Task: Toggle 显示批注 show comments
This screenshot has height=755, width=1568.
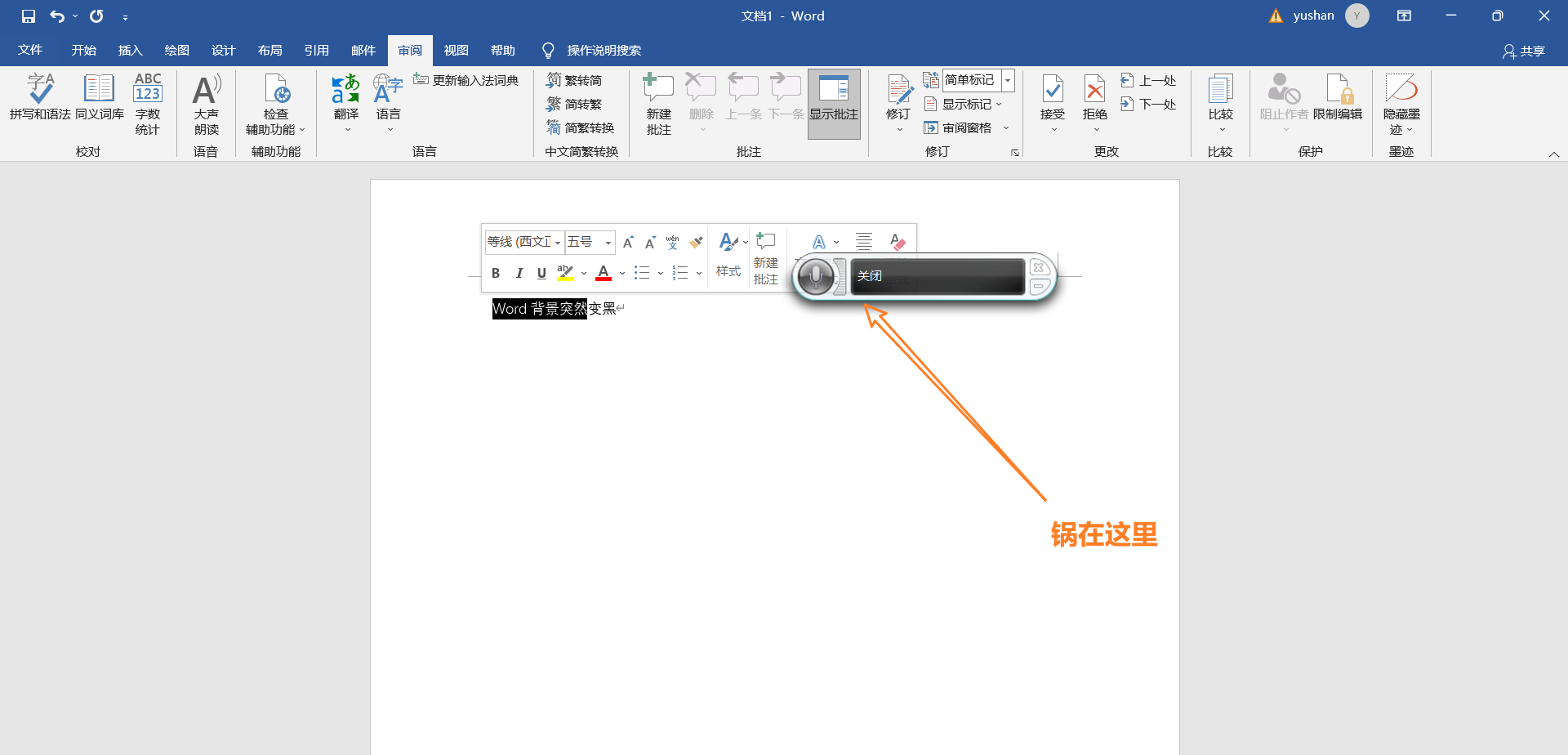Action: (834, 104)
